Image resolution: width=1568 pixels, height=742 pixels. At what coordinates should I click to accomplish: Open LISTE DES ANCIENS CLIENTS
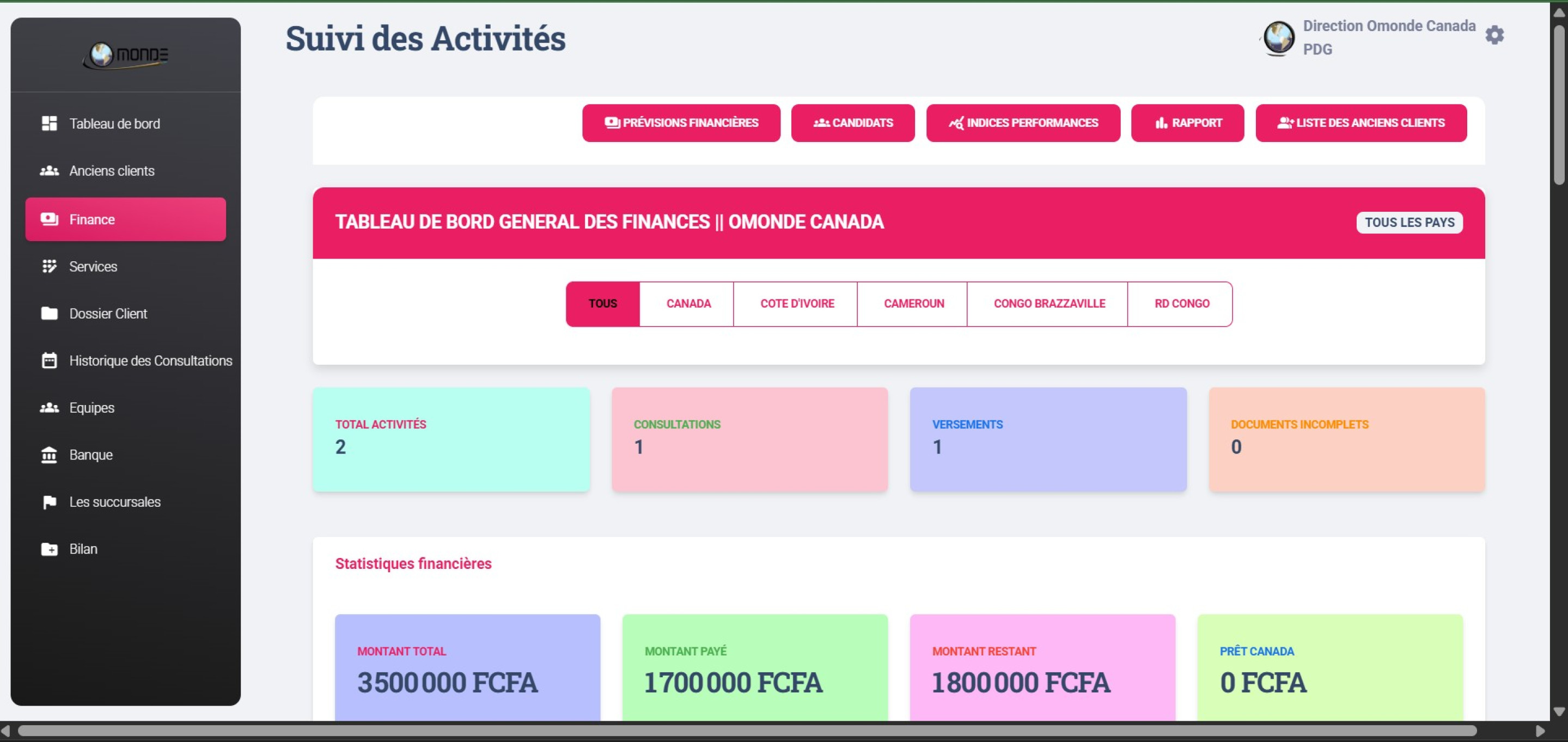(1360, 123)
